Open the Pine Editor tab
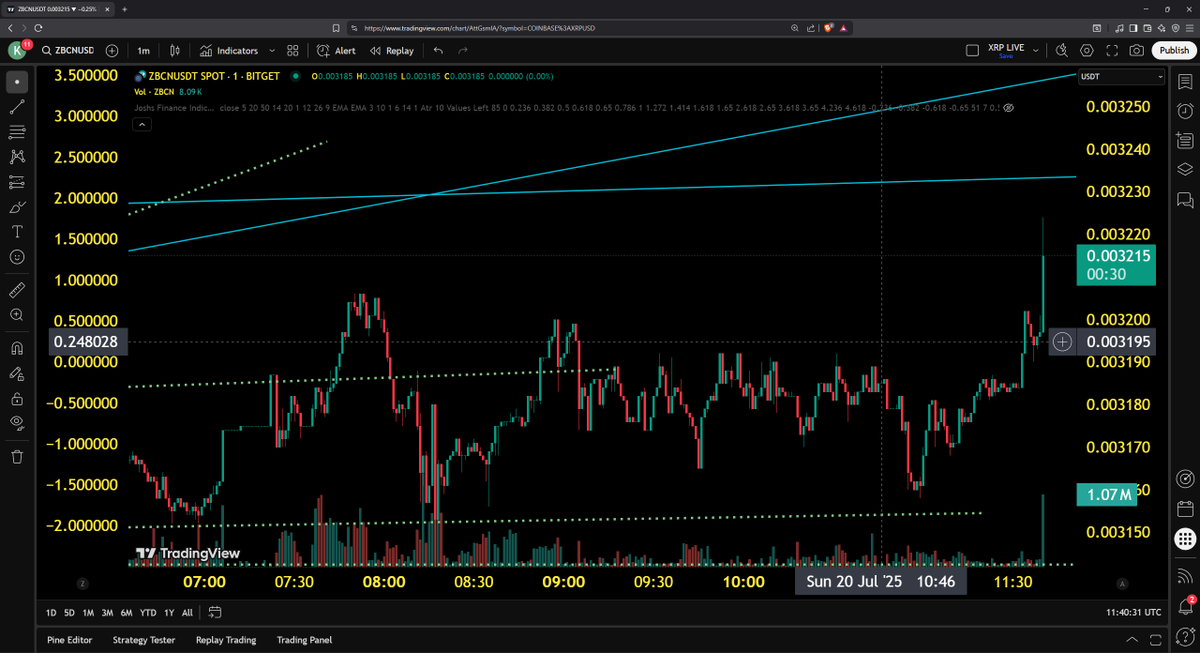 tap(71, 640)
